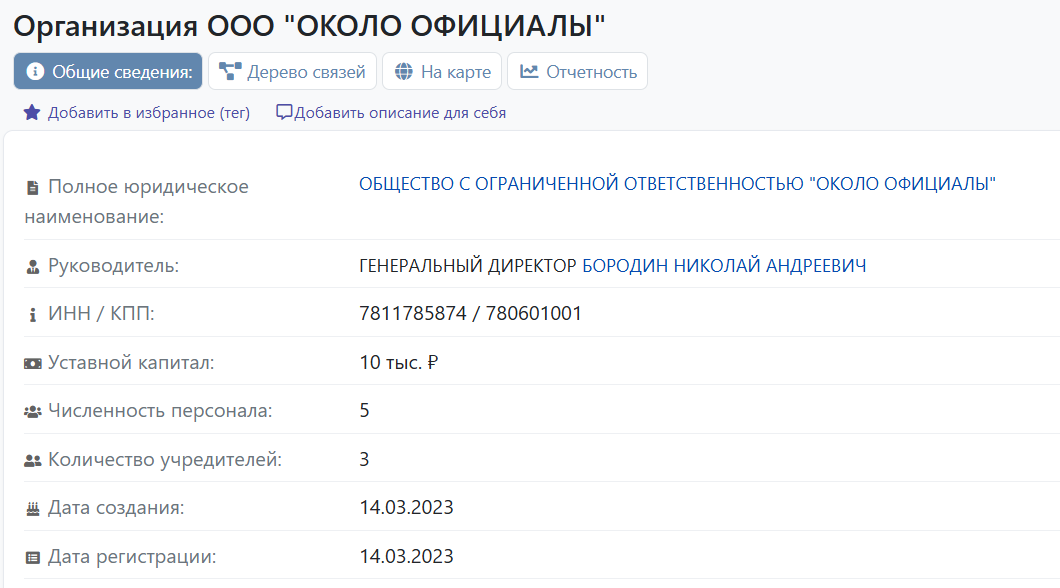Select the capital value 10 тыс. ₽
Viewport: 1060px width, 588px height.
pyautogui.click(x=399, y=362)
